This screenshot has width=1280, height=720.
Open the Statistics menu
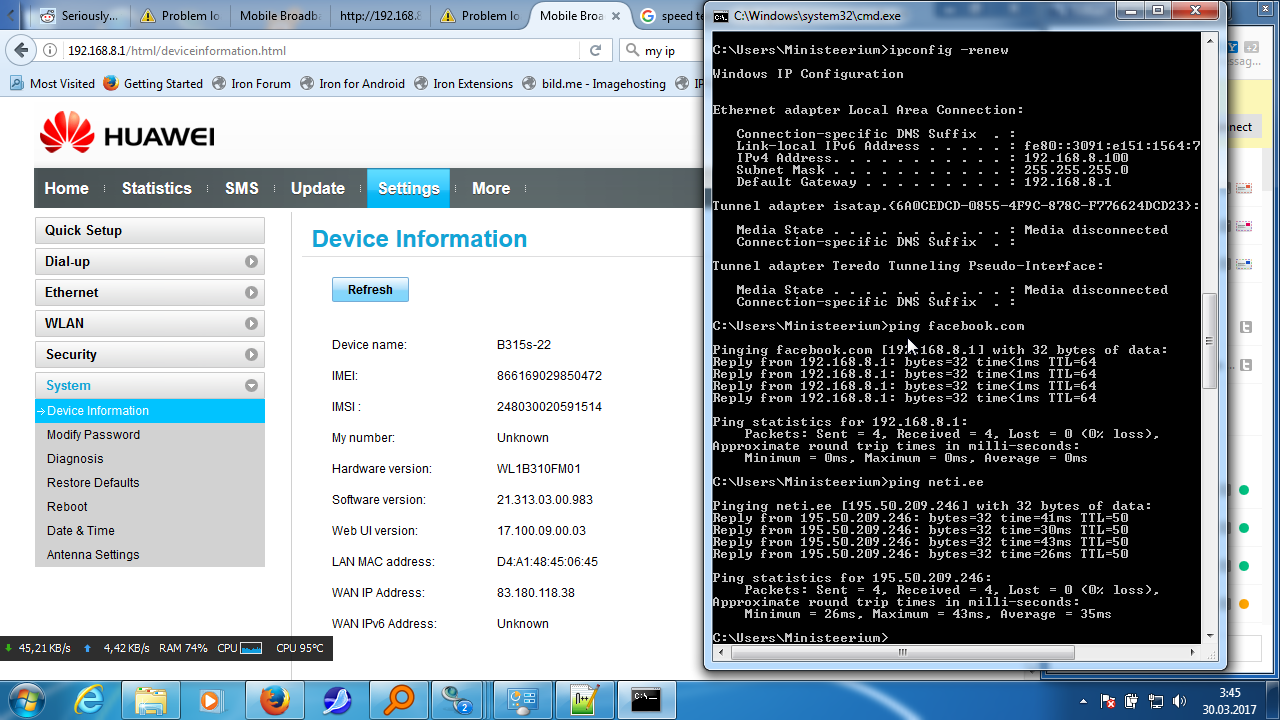[x=156, y=188]
